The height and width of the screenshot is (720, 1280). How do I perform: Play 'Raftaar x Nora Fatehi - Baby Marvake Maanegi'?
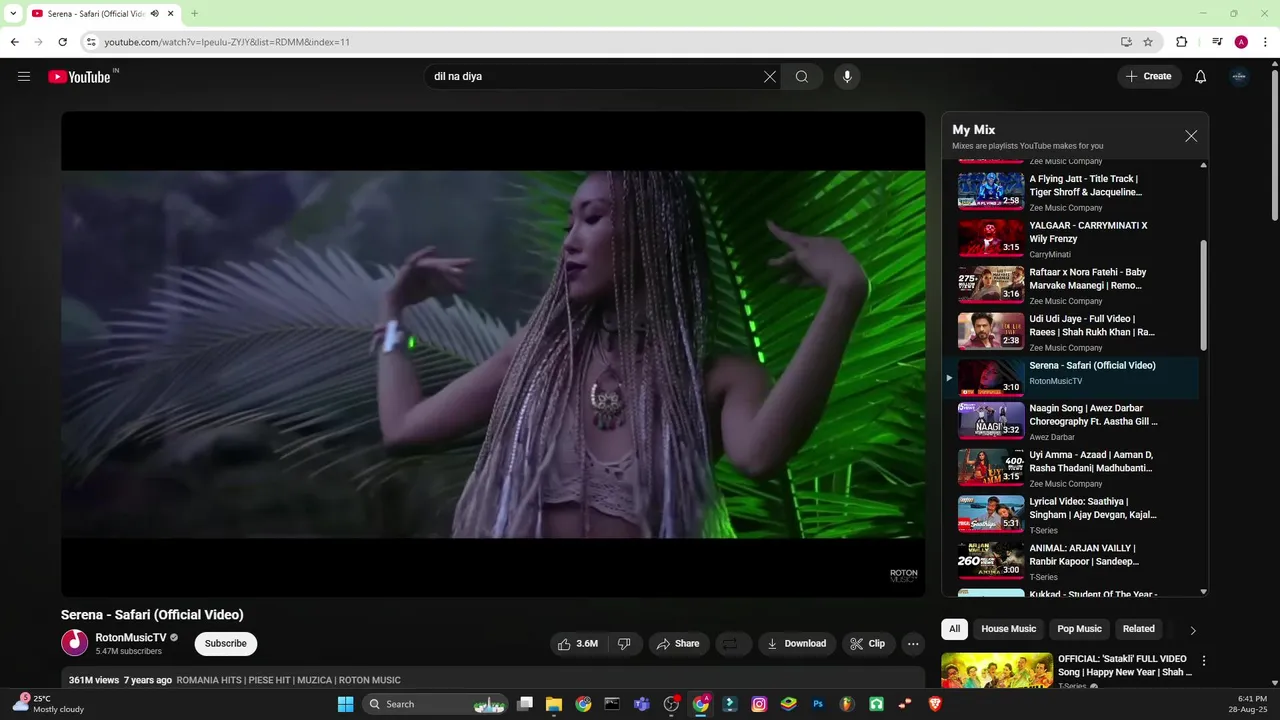(1071, 286)
